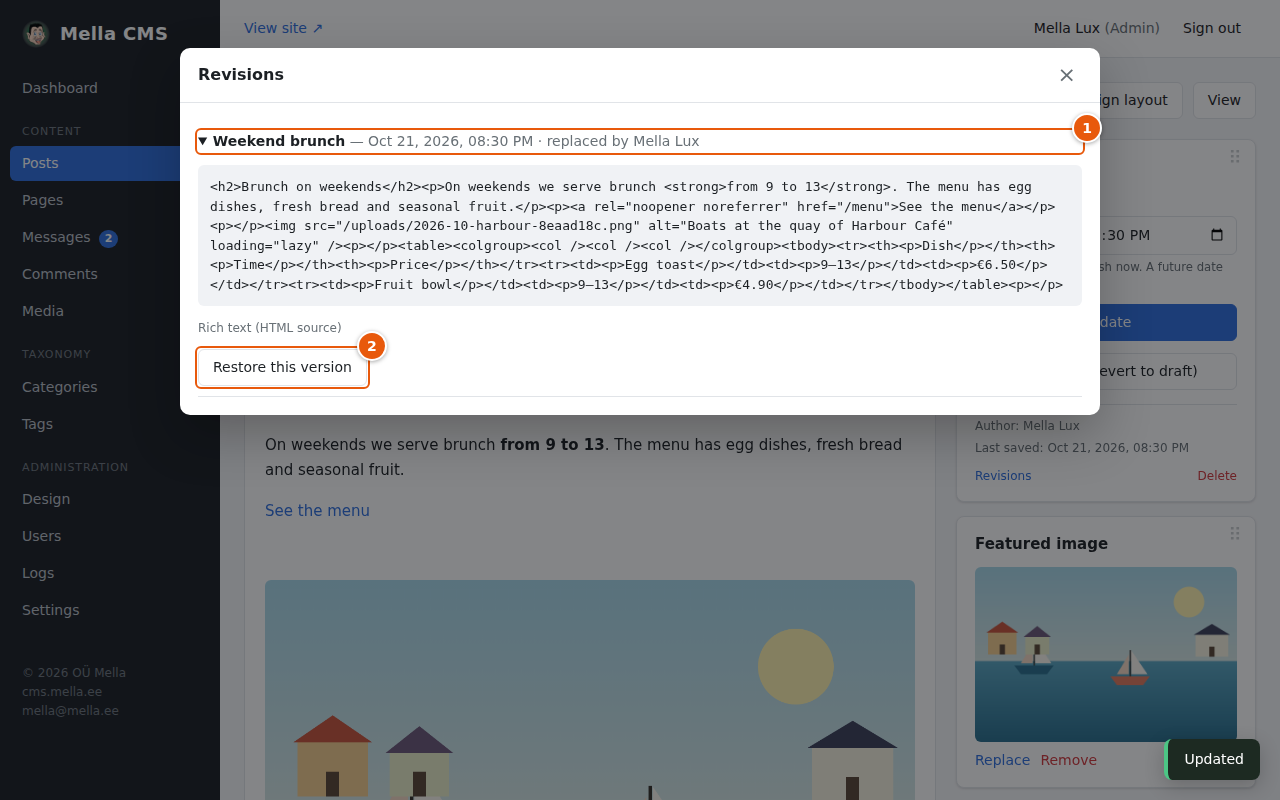Click the Last saved timestamp text
1280x800 pixels.
click(1082, 448)
